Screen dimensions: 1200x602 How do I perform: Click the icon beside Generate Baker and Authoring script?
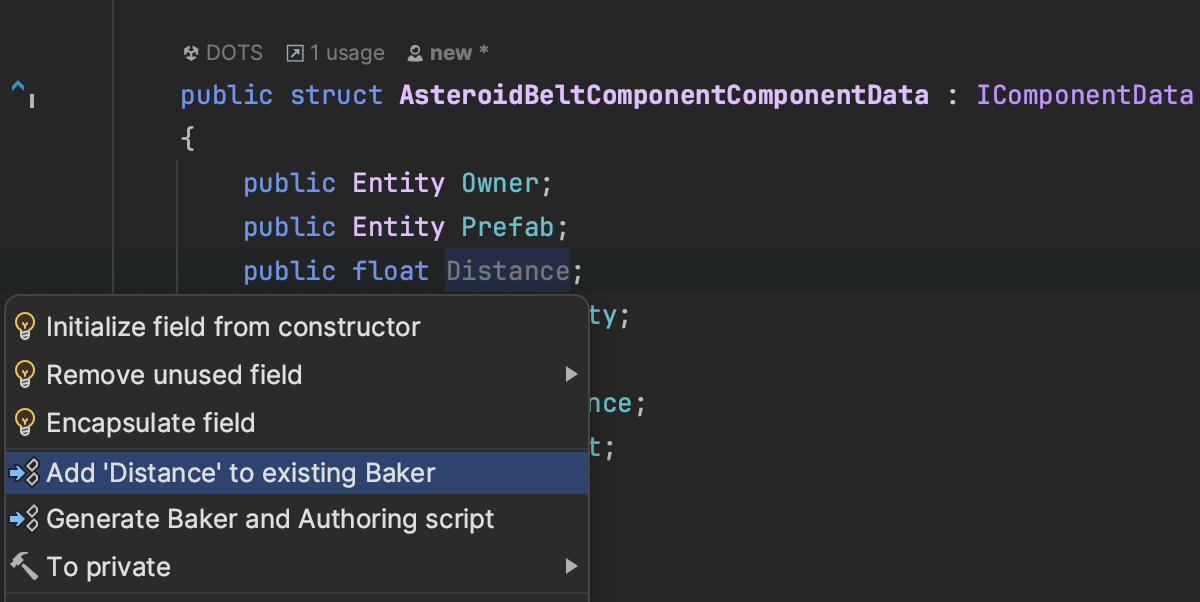24,519
